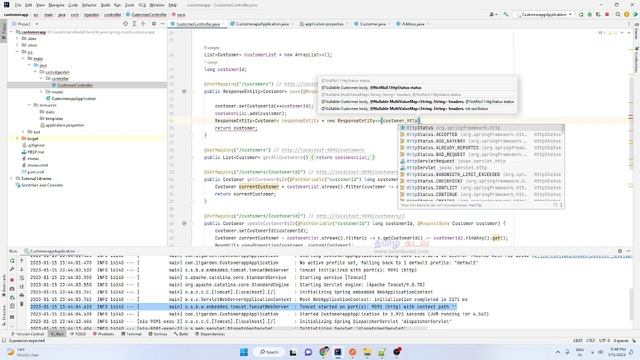Switch to Customer.java tab
This screenshot has height=360, width=640.
[x=373, y=24]
